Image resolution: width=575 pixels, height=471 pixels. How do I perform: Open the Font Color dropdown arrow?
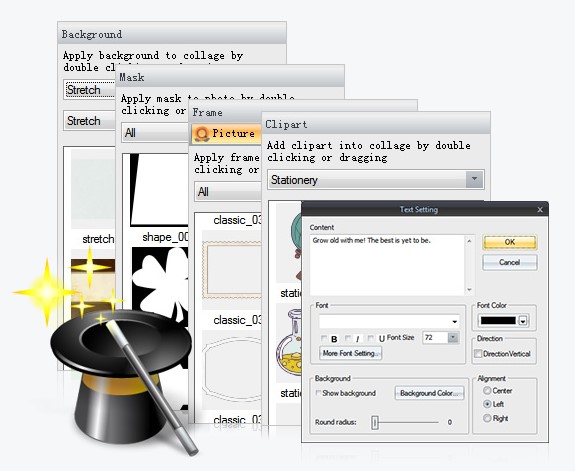coord(523,321)
